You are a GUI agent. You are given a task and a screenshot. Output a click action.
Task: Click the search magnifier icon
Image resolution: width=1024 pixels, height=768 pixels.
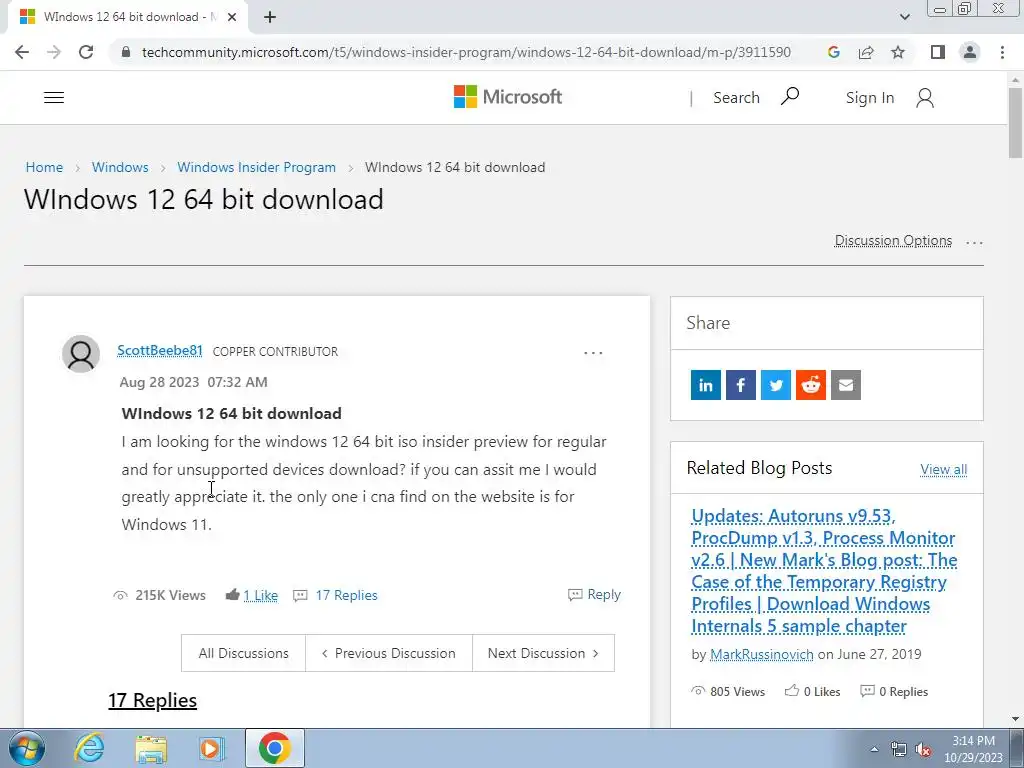coord(790,97)
